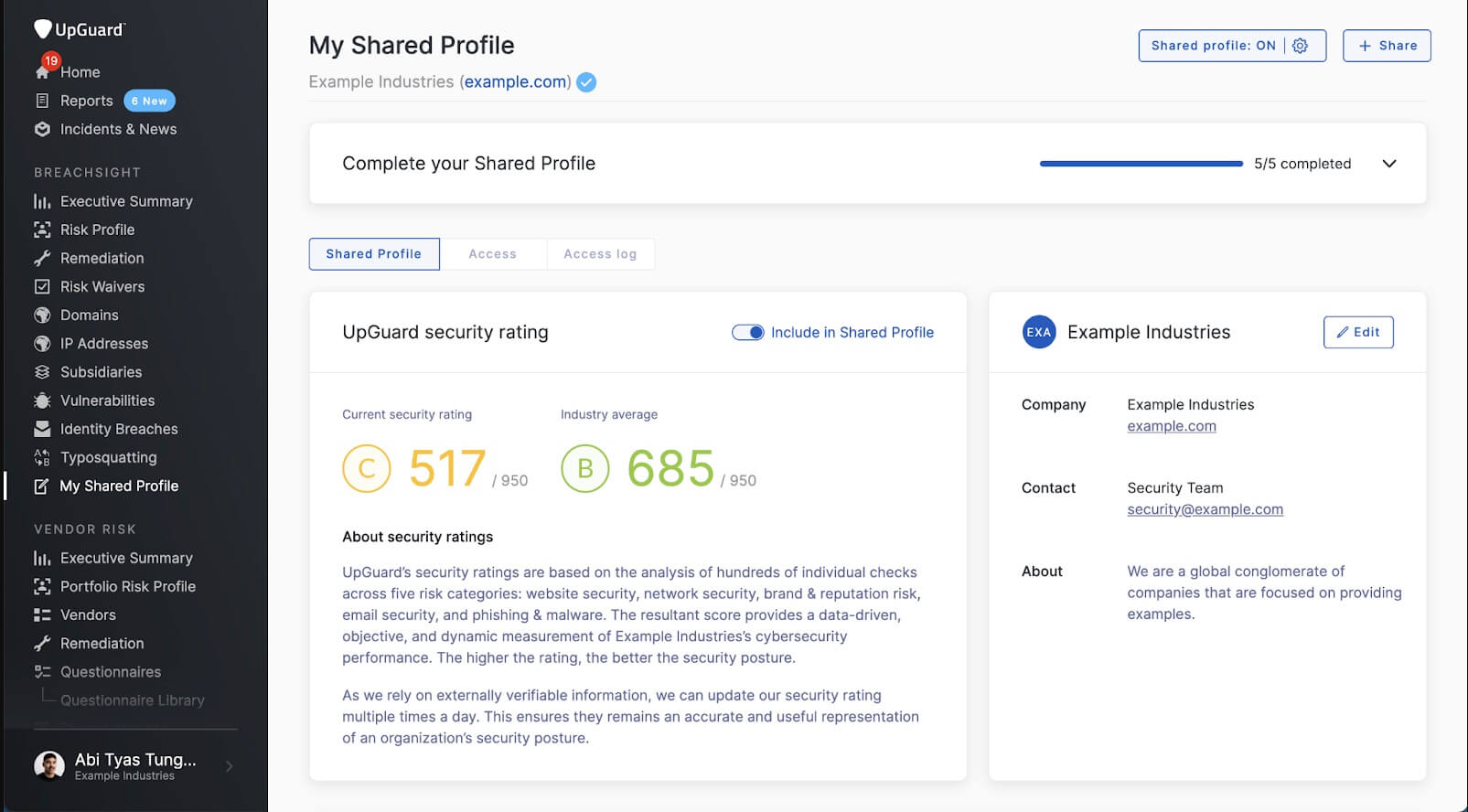Viewport: 1468px width, 812px height.
Task: Open Identity Breaches in the sidebar
Action: (119, 429)
